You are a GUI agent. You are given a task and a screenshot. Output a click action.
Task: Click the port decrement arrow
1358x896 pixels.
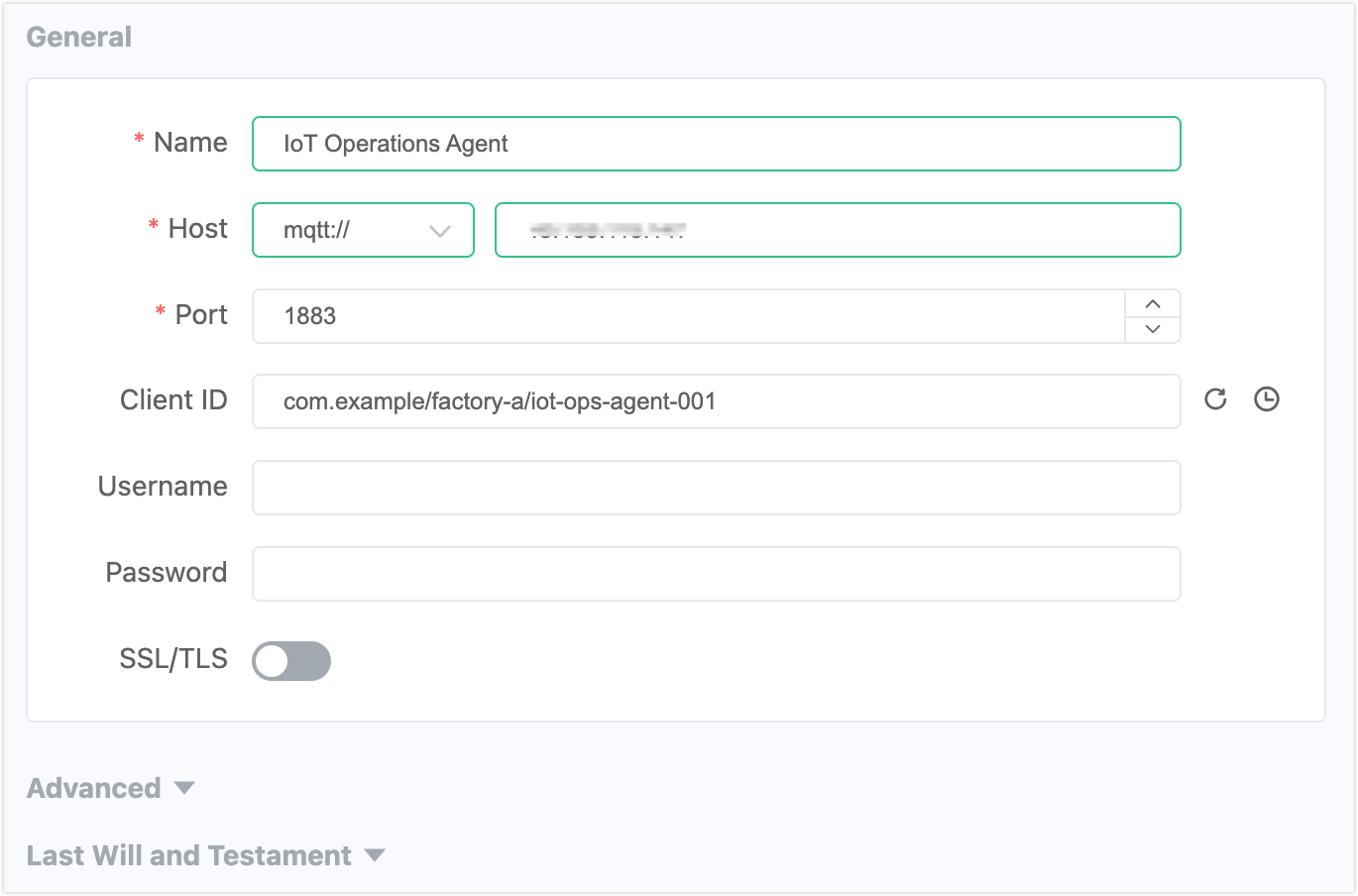point(1152,328)
